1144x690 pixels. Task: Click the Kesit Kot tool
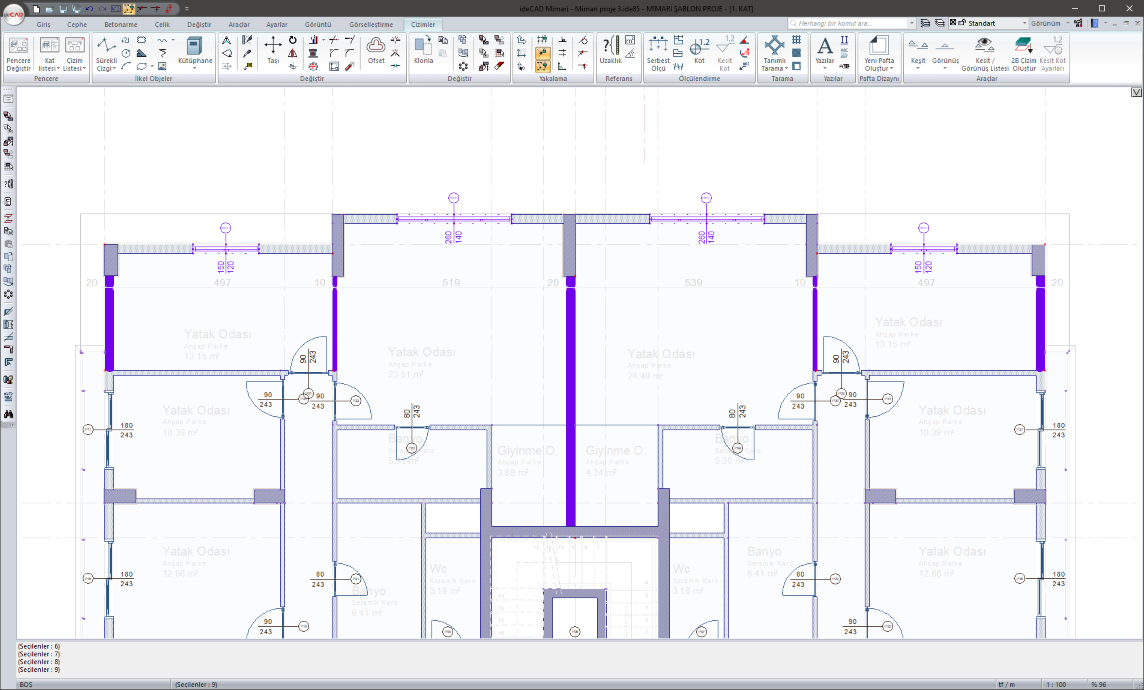pyautogui.click(x=724, y=54)
